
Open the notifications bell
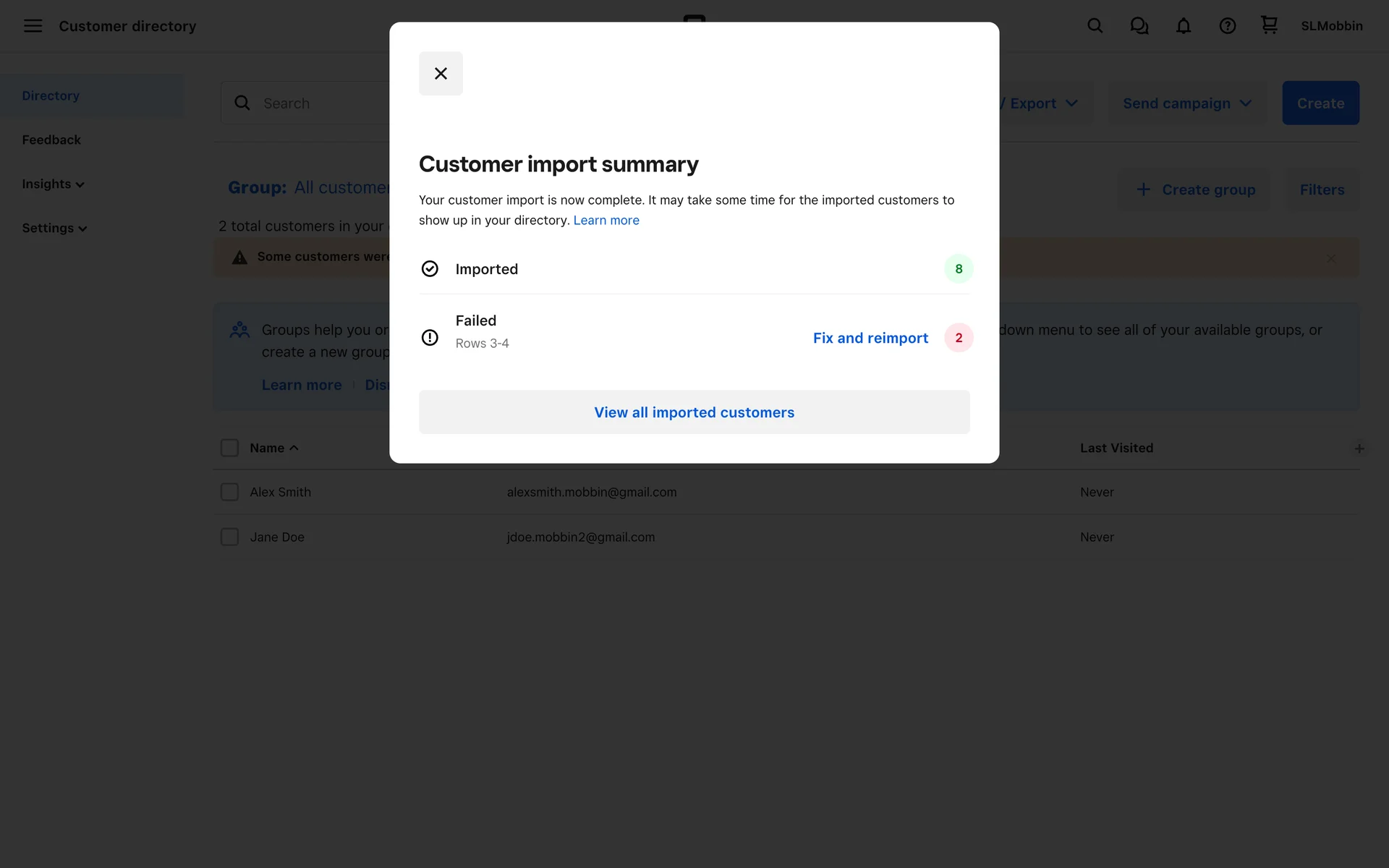1183,26
